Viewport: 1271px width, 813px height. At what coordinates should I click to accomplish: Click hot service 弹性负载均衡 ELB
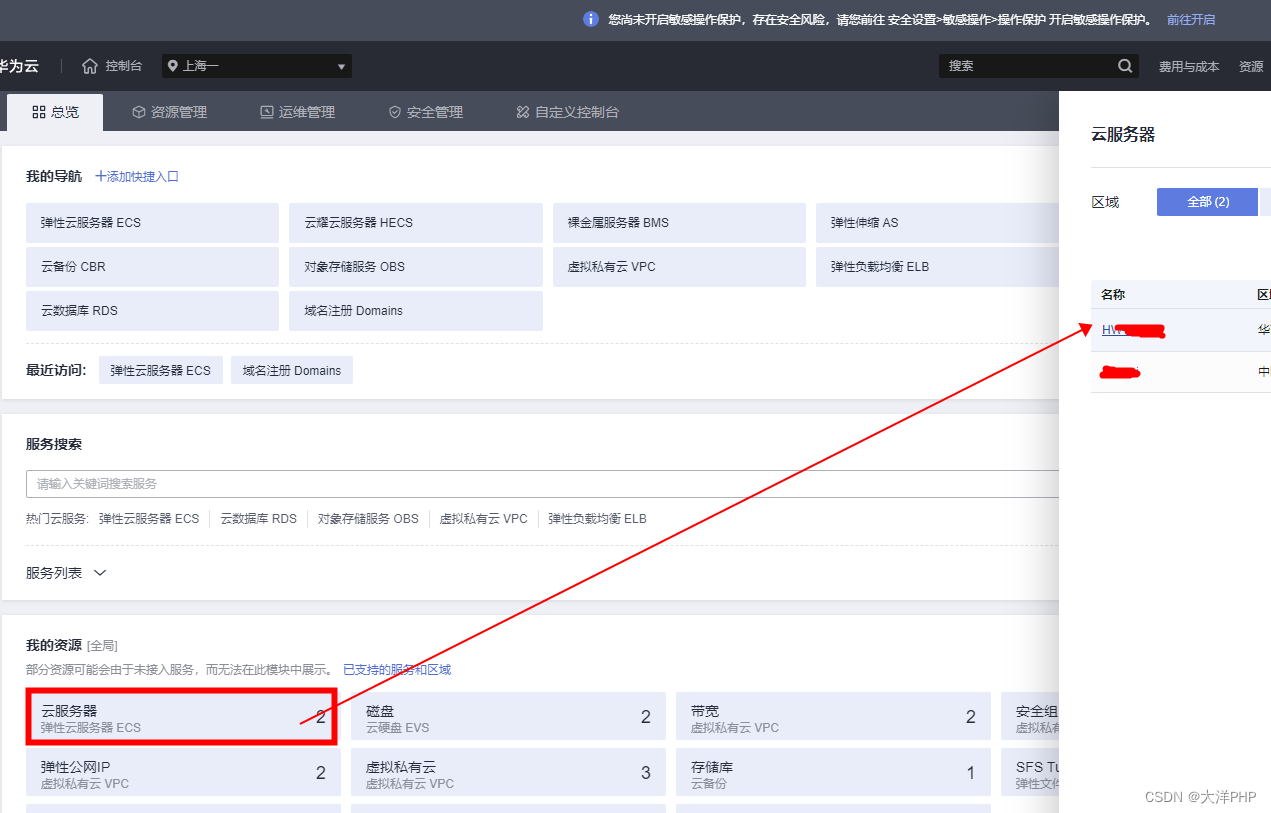pyautogui.click(x=597, y=519)
